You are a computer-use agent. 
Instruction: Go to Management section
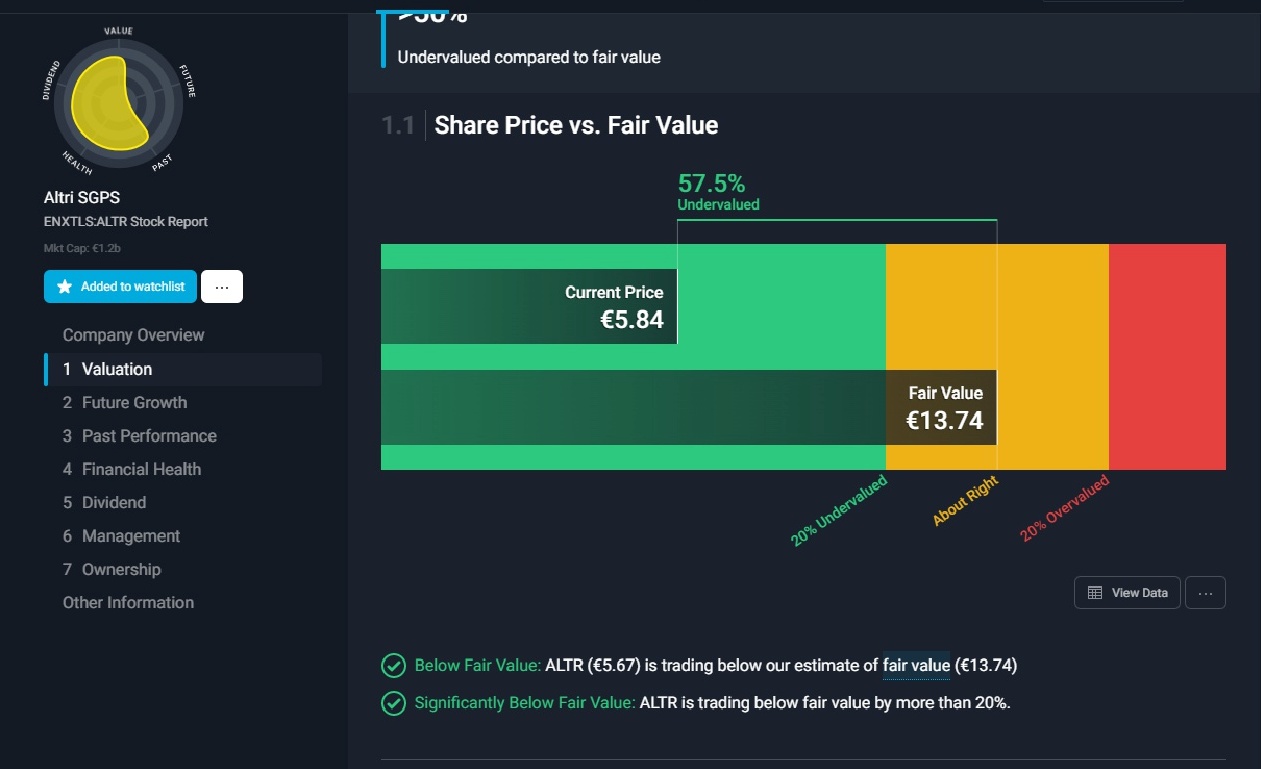[x=131, y=536]
